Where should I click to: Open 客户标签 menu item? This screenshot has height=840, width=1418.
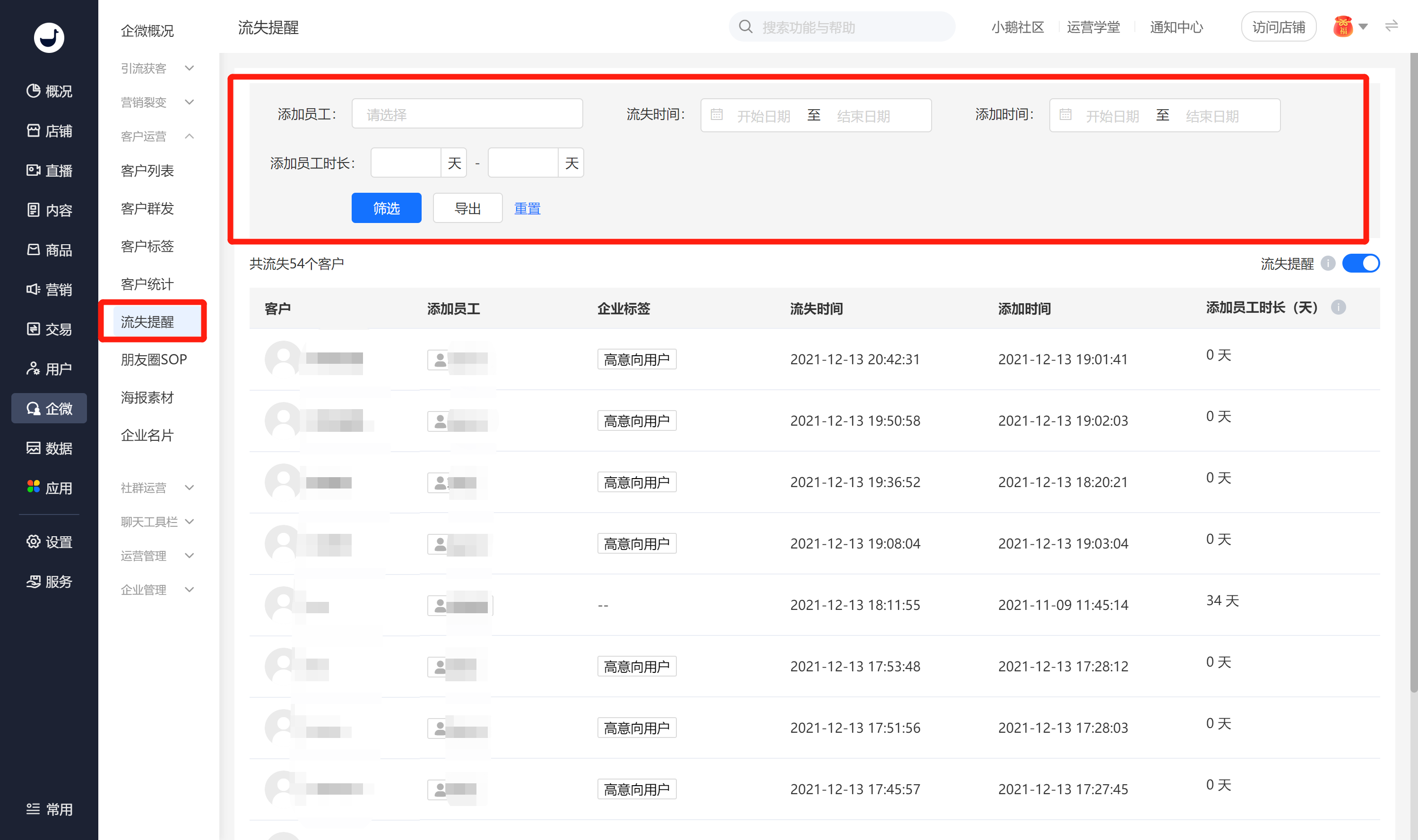[147, 246]
